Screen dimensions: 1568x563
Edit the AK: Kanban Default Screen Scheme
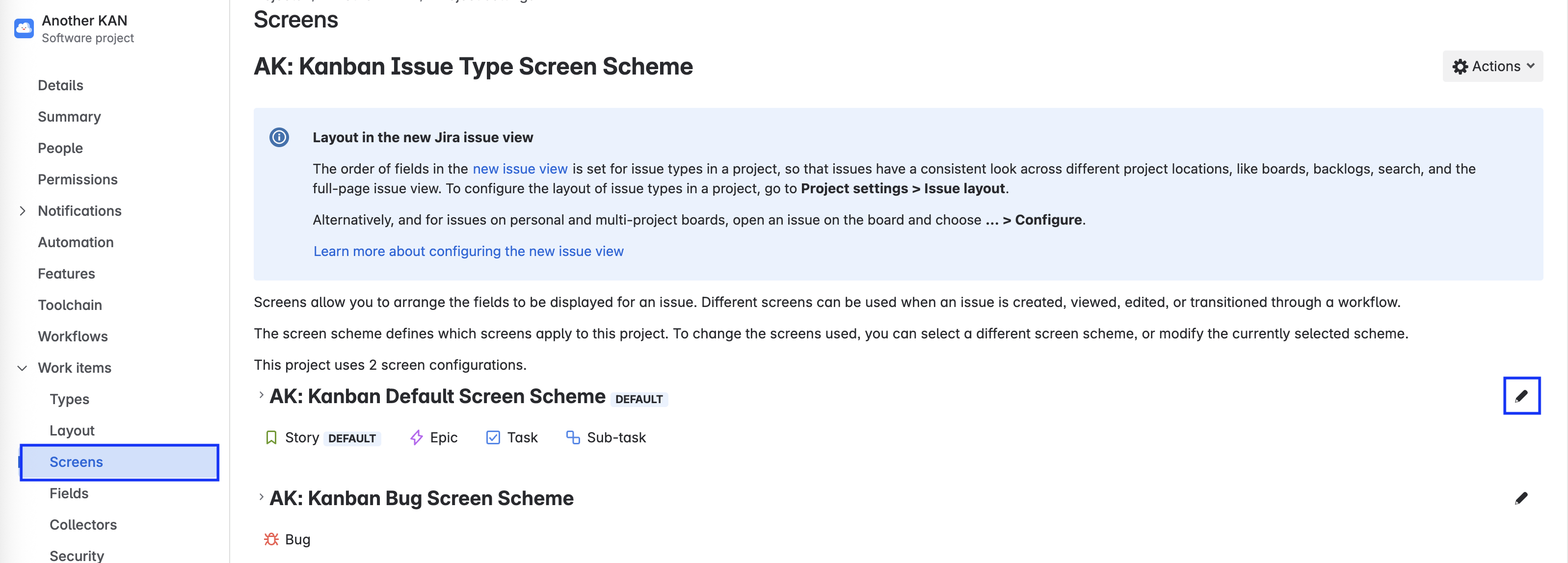(x=1522, y=396)
